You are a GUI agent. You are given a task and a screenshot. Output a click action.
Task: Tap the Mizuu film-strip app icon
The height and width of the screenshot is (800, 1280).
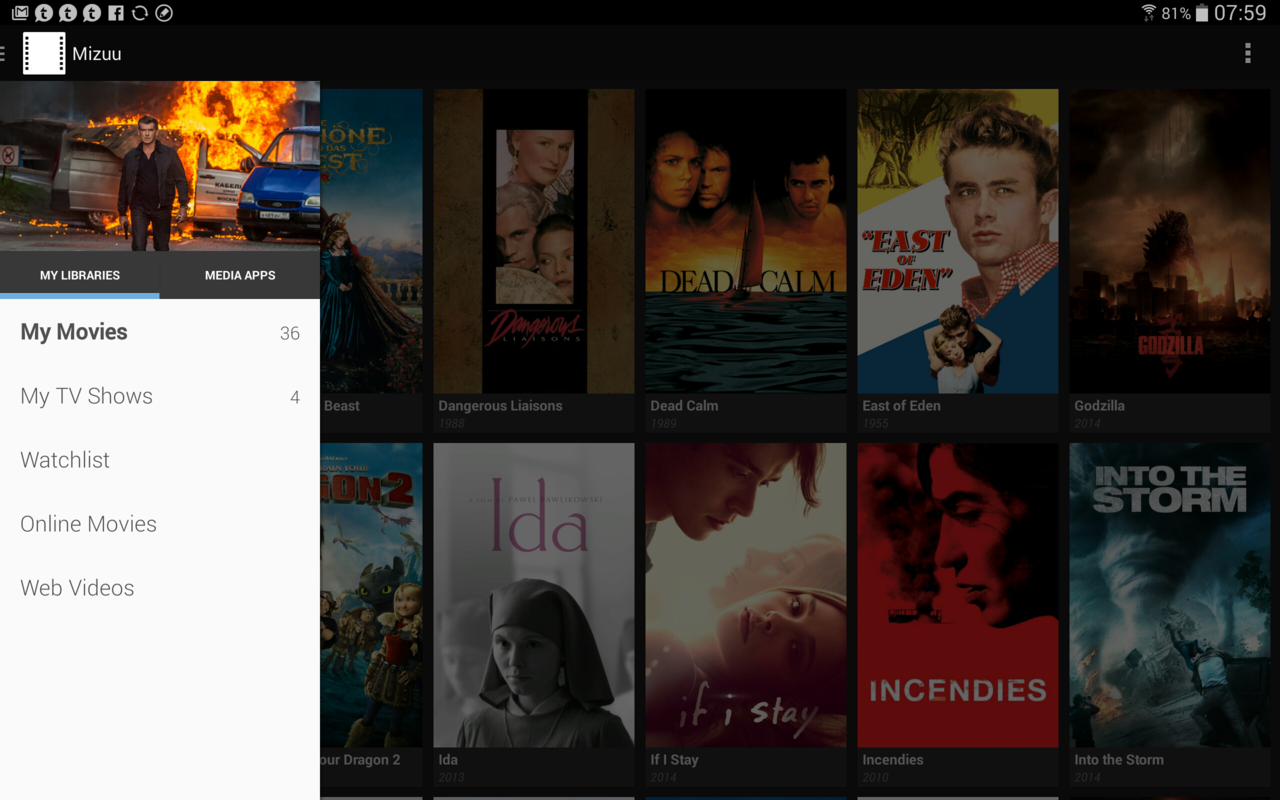pos(44,53)
